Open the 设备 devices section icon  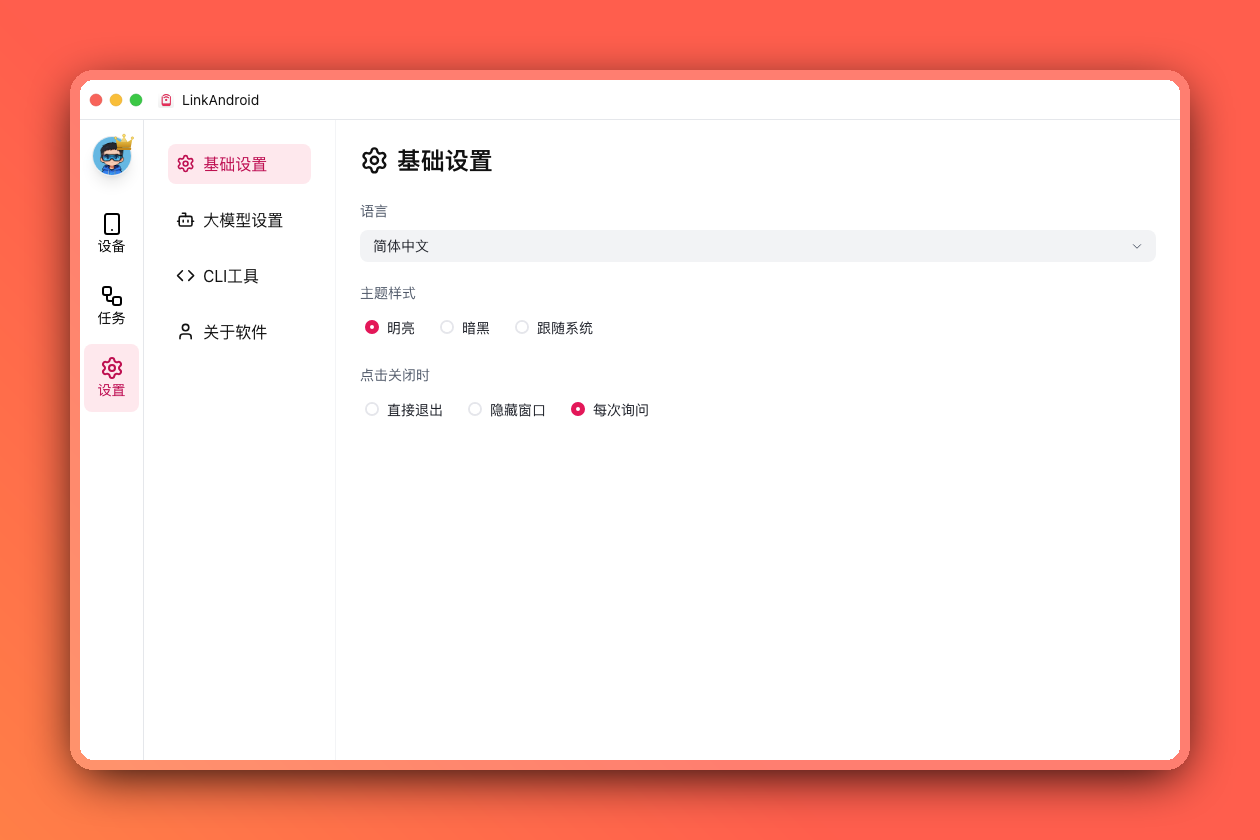pyautogui.click(x=112, y=224)
